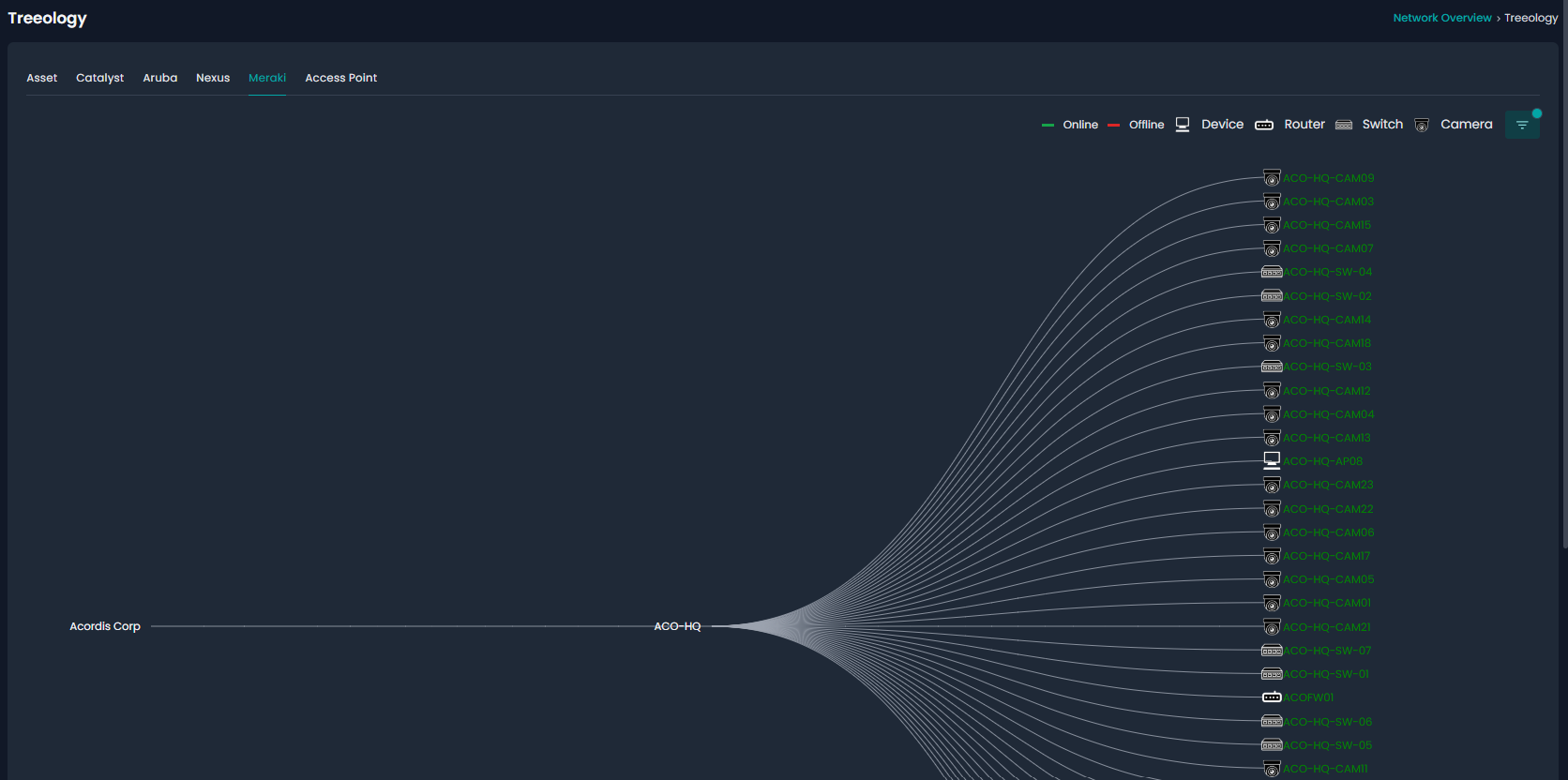Select the ACO-HQ-CAM11 label
1568x780 pixels.
click(1326, 769)
